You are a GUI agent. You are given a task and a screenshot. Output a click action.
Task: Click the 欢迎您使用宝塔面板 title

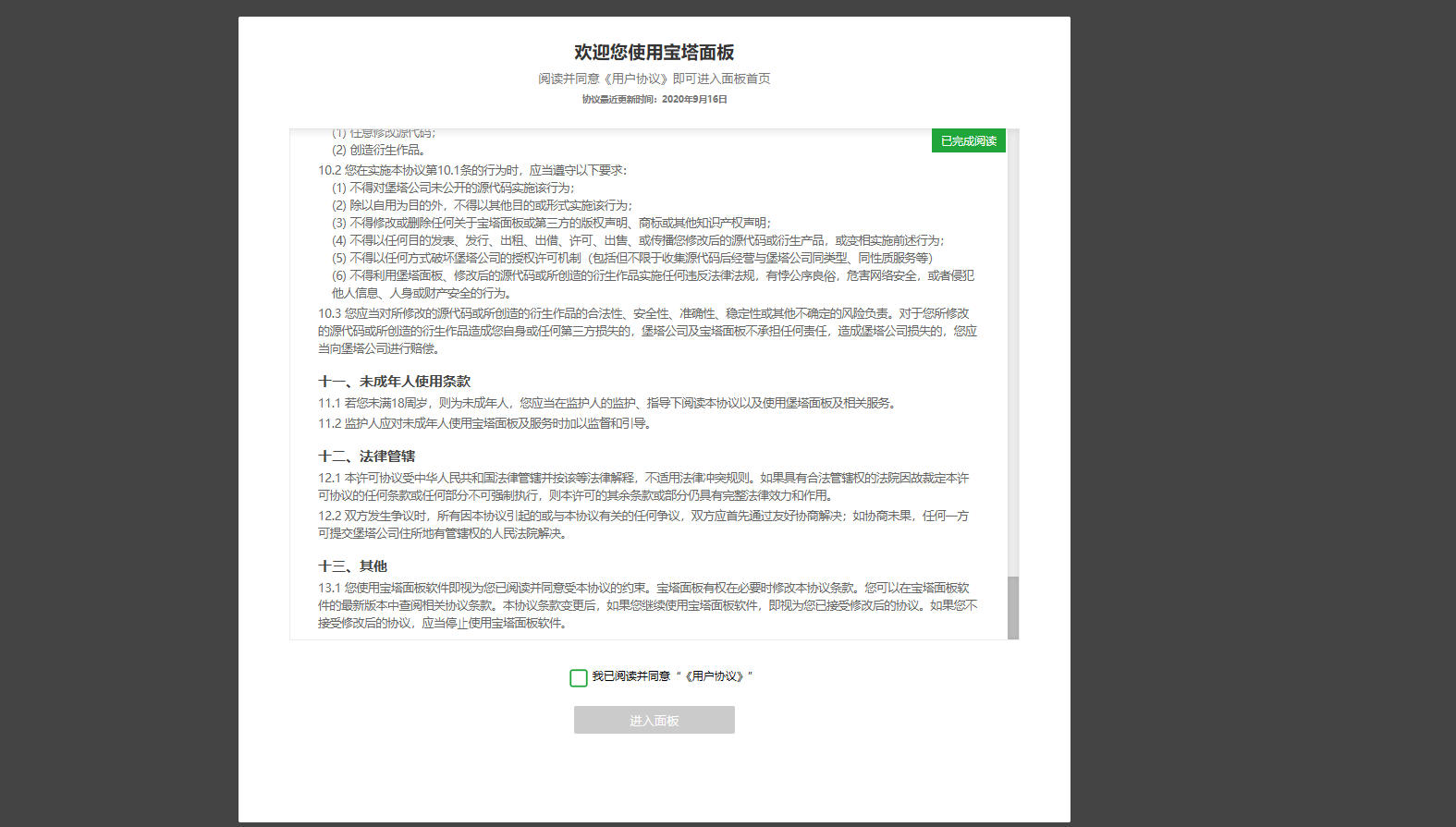click(x=655, y=53)
